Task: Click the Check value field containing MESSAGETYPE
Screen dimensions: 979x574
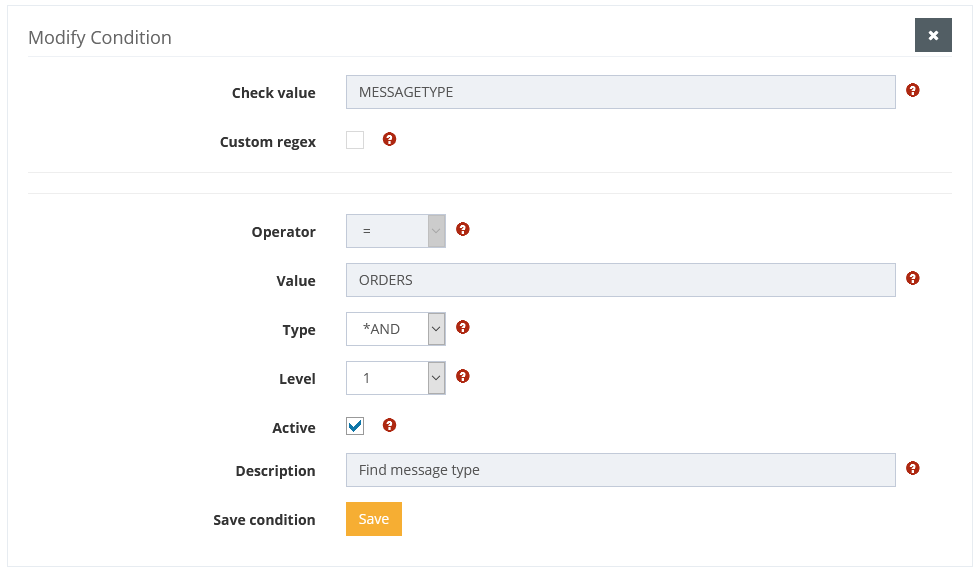Action: coord(620,92)
